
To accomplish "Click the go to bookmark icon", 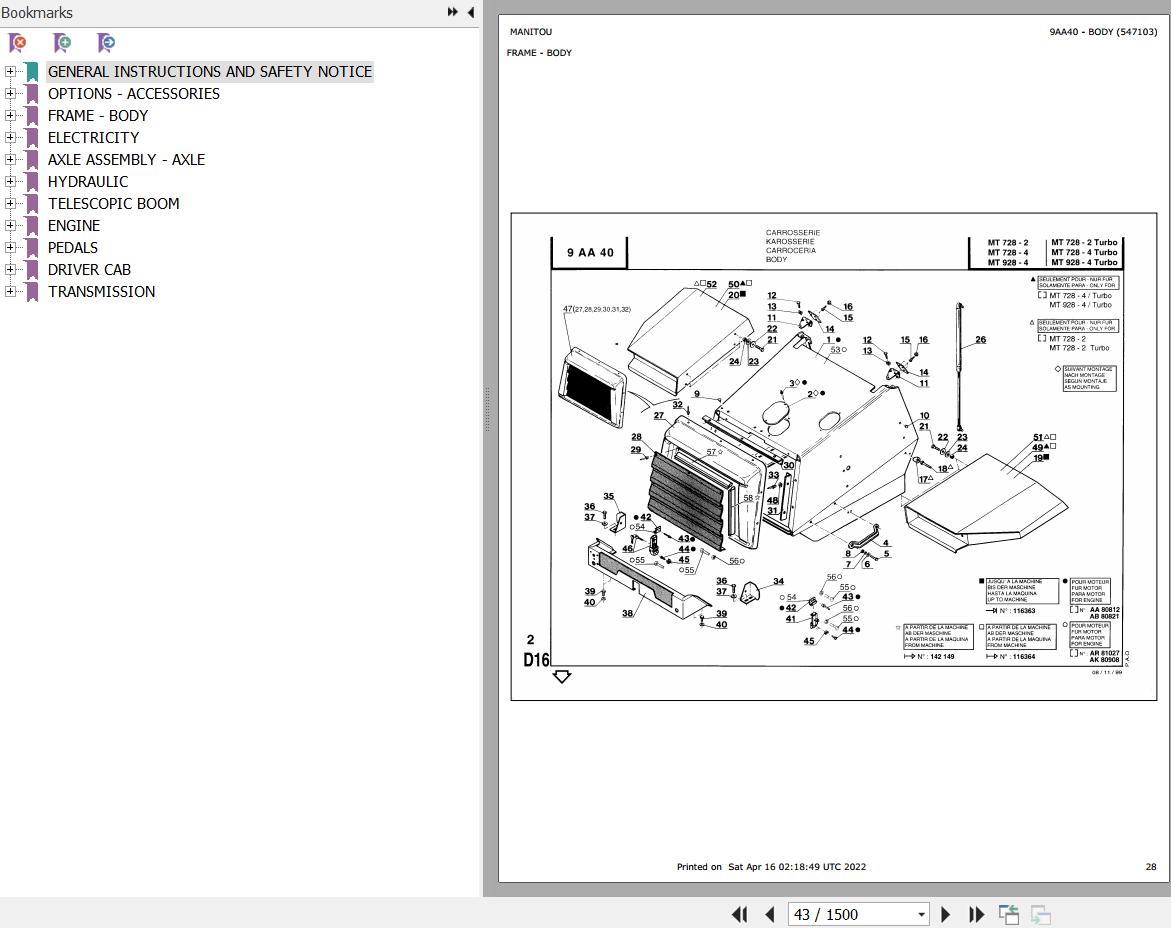I will click(x=106, y=43).
